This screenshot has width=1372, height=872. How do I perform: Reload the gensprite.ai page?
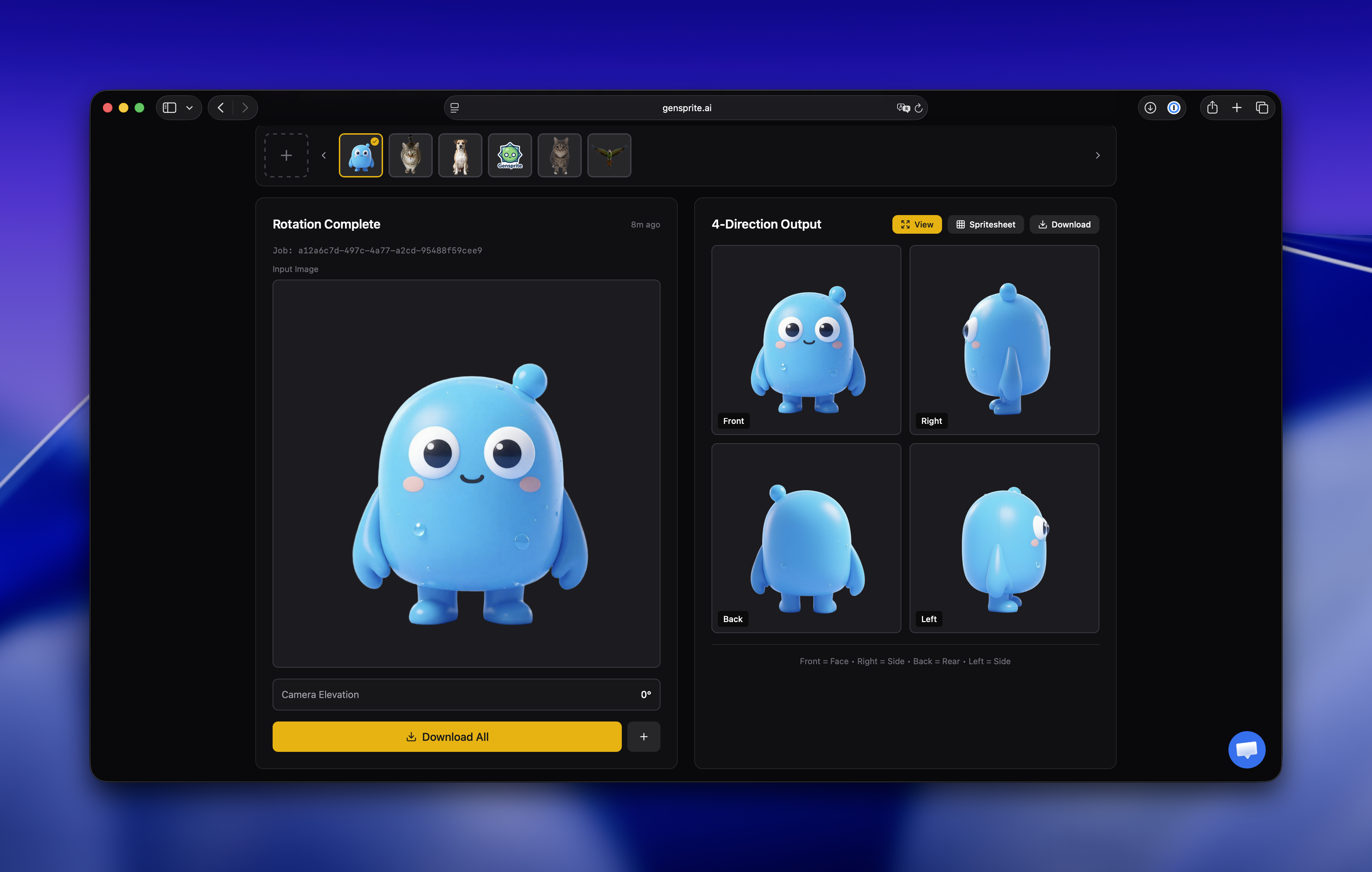point(919,108)
